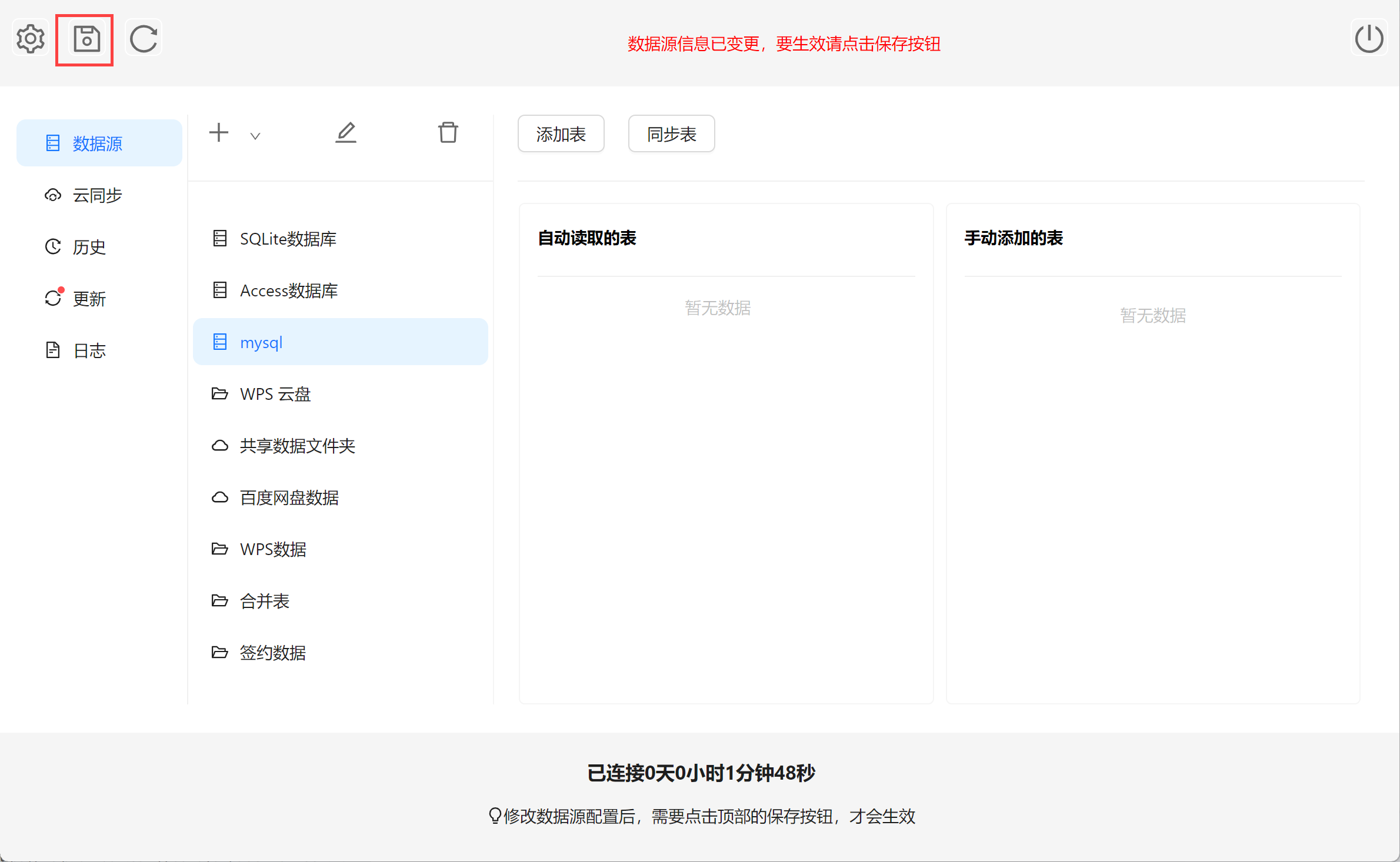This screenshot has height=862, width=1400.
Task: Click the database icon beside SQLite数据库
Action: point(220,238)
